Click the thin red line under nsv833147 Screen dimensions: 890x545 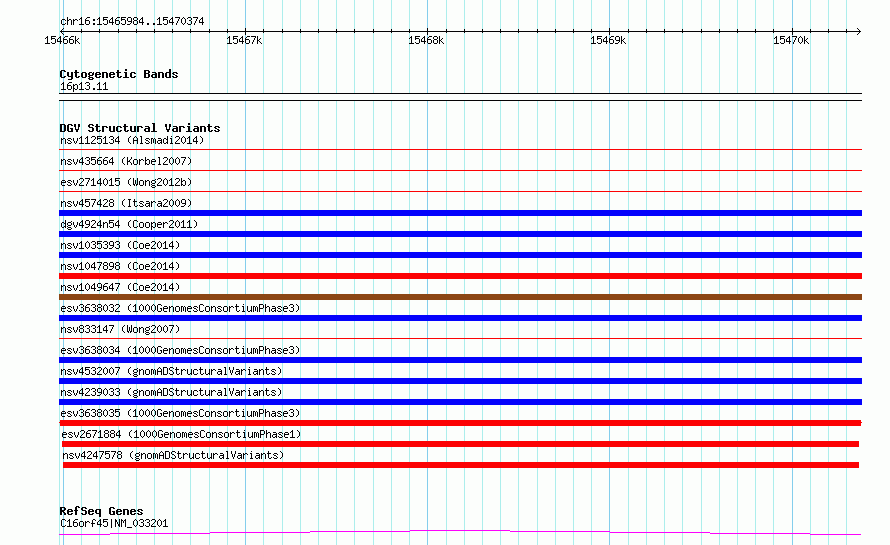460,338
